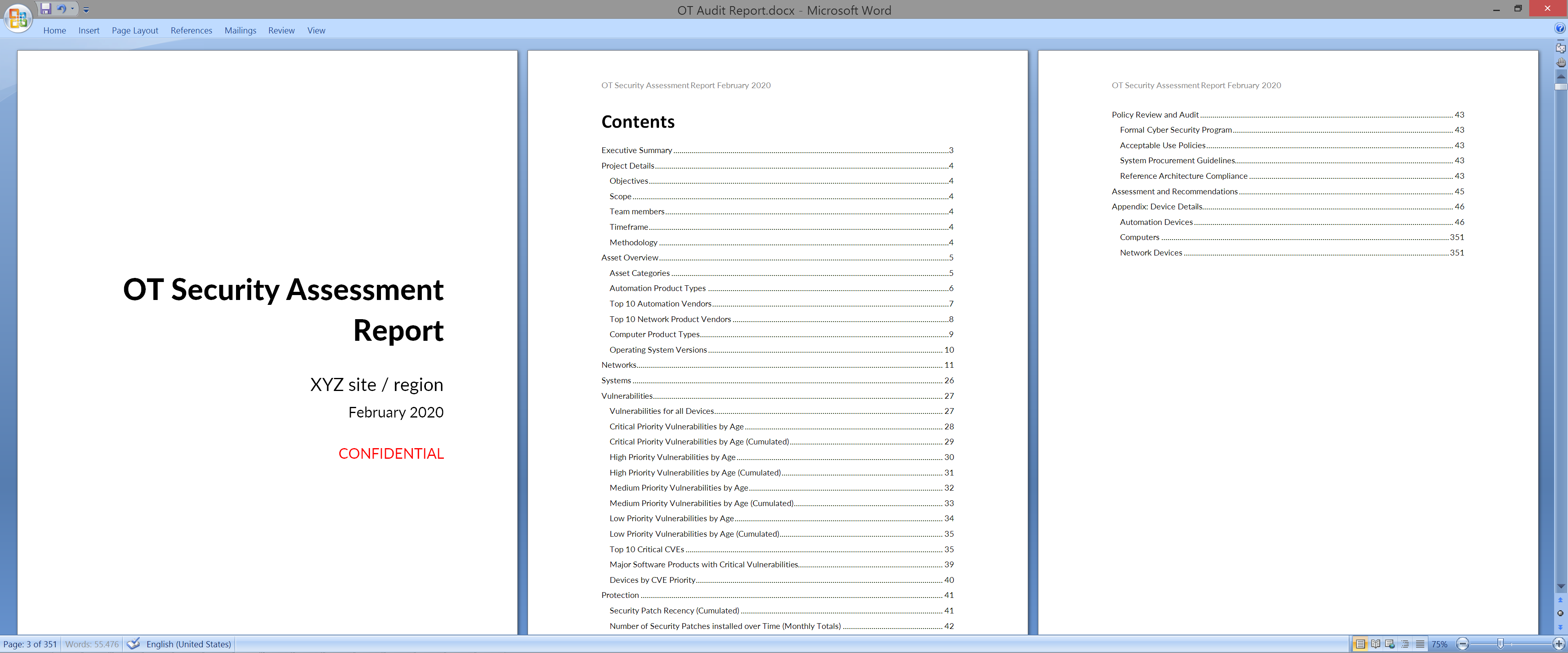Switch to Outline view
The image size is (1568, 653).
(x=1405, y=644)
